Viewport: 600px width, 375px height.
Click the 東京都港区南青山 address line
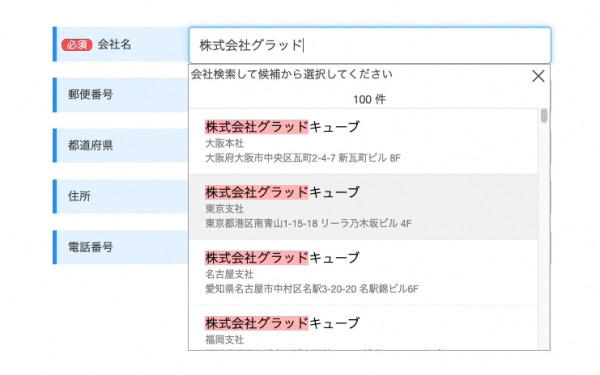[308, 223]
